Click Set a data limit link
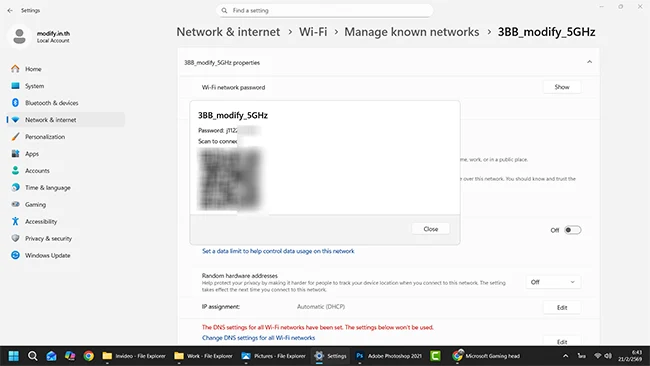The width and height of the screenshot is (650, 366). point(278,251)
